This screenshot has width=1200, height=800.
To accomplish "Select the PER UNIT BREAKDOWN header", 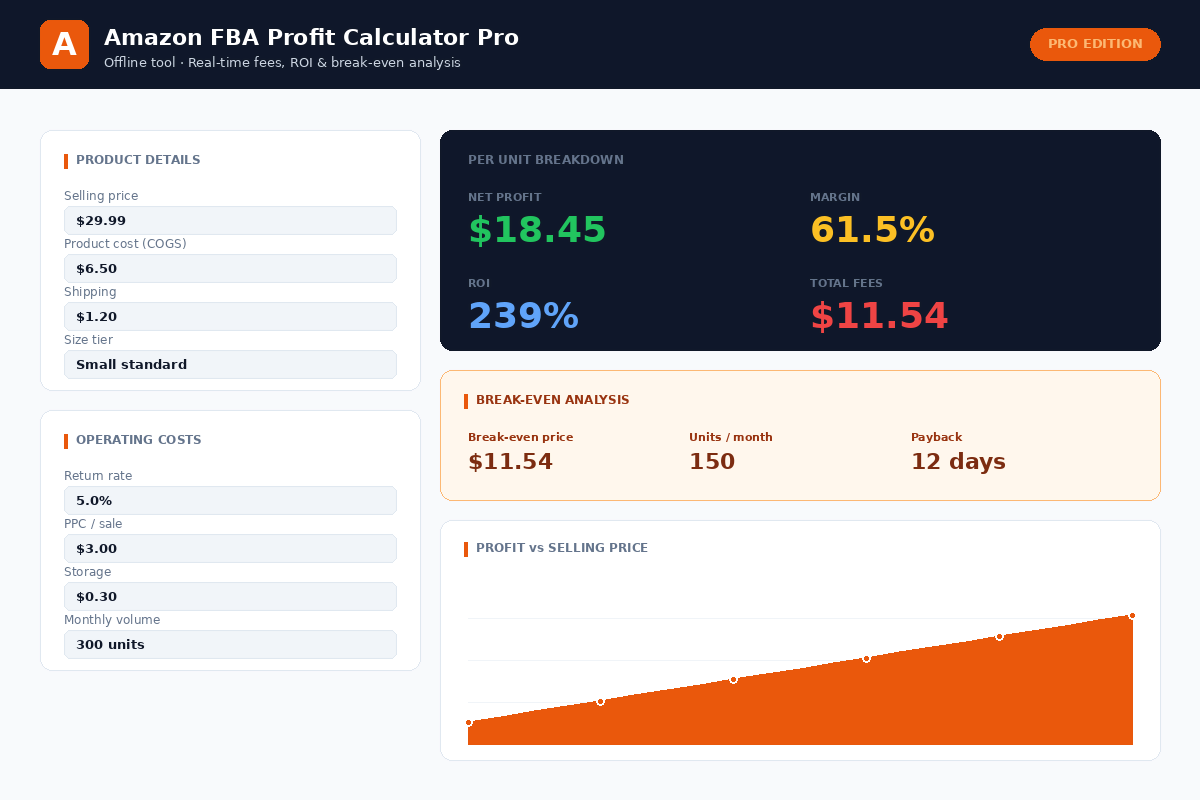I will click(546, 159).
